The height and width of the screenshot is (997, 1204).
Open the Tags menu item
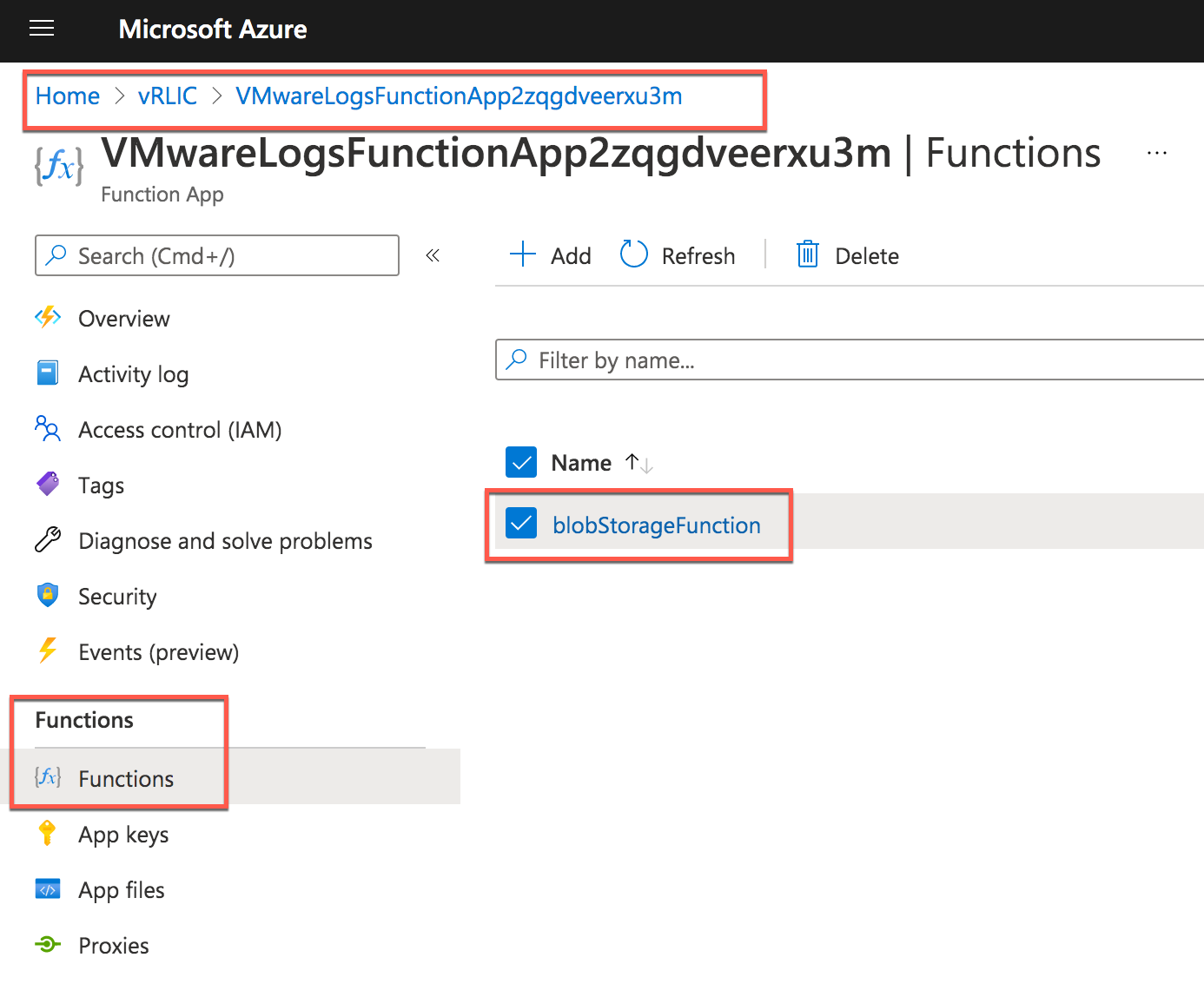click(102, 485)
